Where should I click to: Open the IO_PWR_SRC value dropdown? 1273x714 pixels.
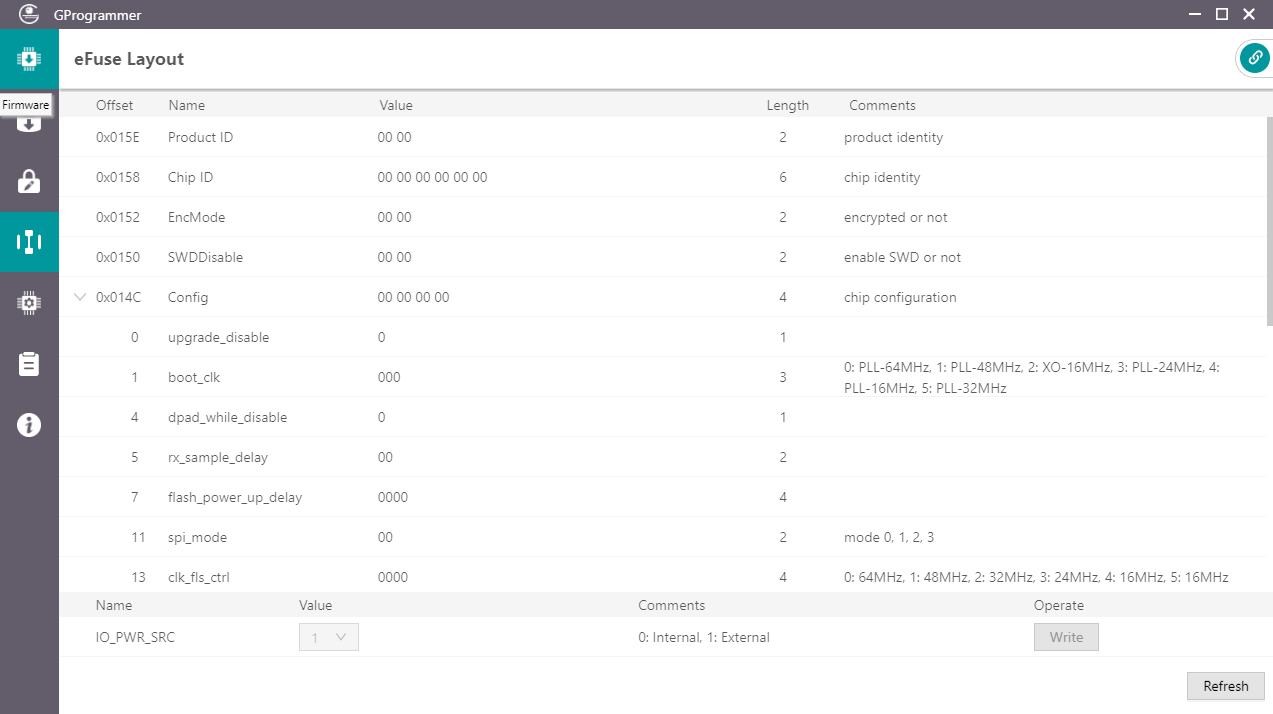pyautogui.click(x=328, y=637)
